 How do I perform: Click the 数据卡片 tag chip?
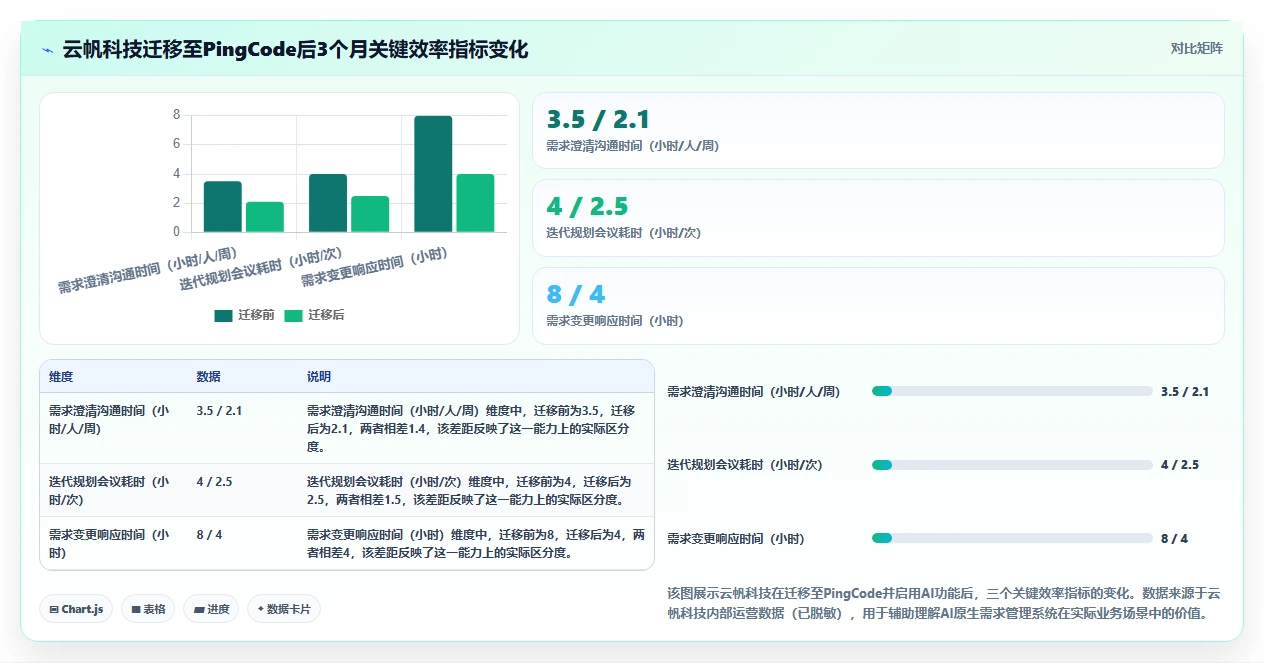coord(284,609)
